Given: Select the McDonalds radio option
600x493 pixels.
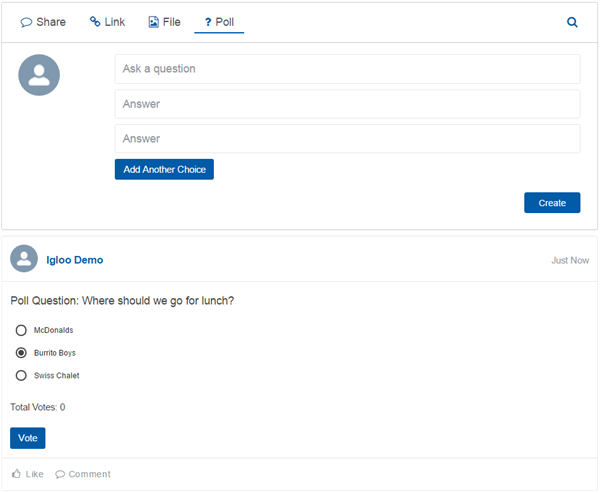Looking at the screenshot, I should 21,330.
